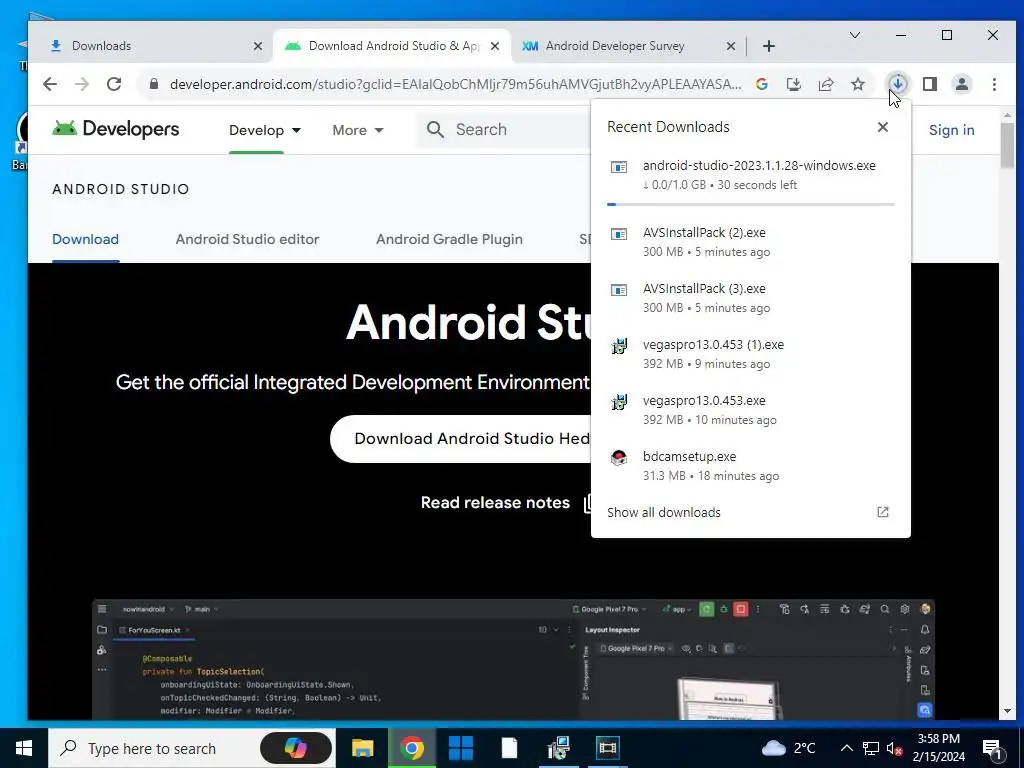Reload the Android Studio page
Viewport: 1024px width, 768px height.
click(114, 84)
